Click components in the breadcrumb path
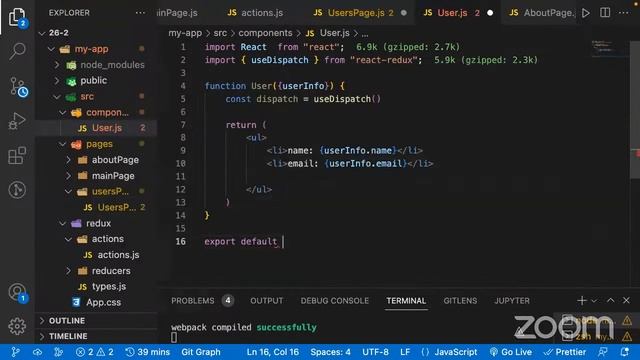 pyautogui.click(x=265, y=33)
